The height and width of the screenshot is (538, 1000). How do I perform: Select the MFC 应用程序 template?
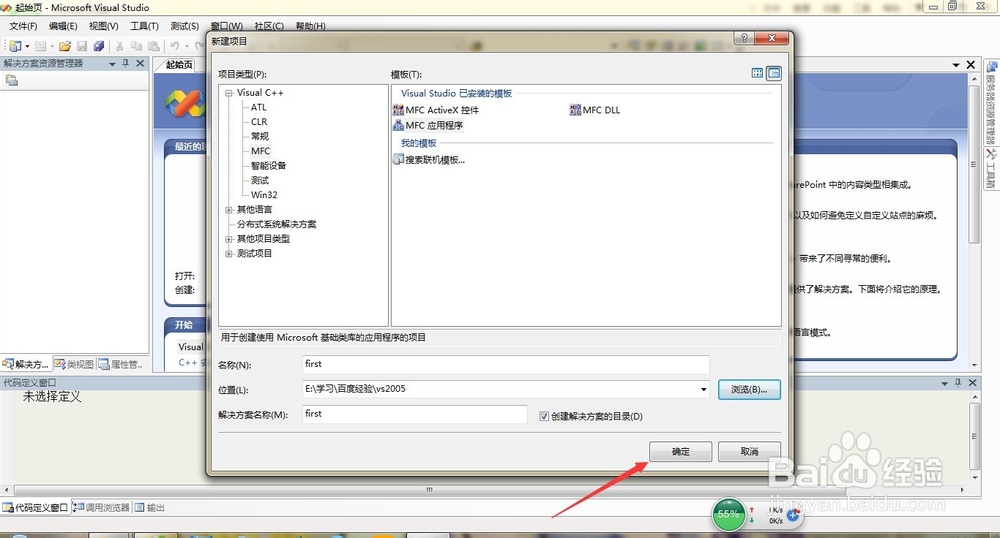[429, 125]
